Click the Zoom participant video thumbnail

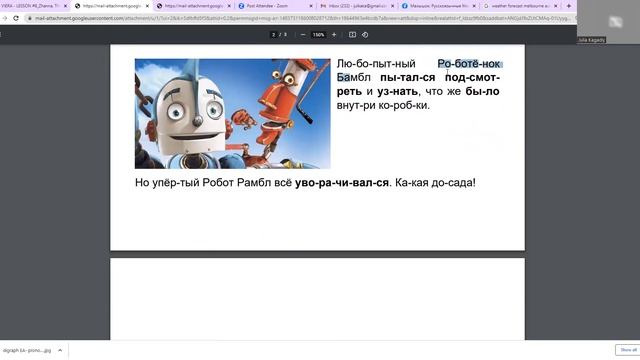tap(608, 22)
